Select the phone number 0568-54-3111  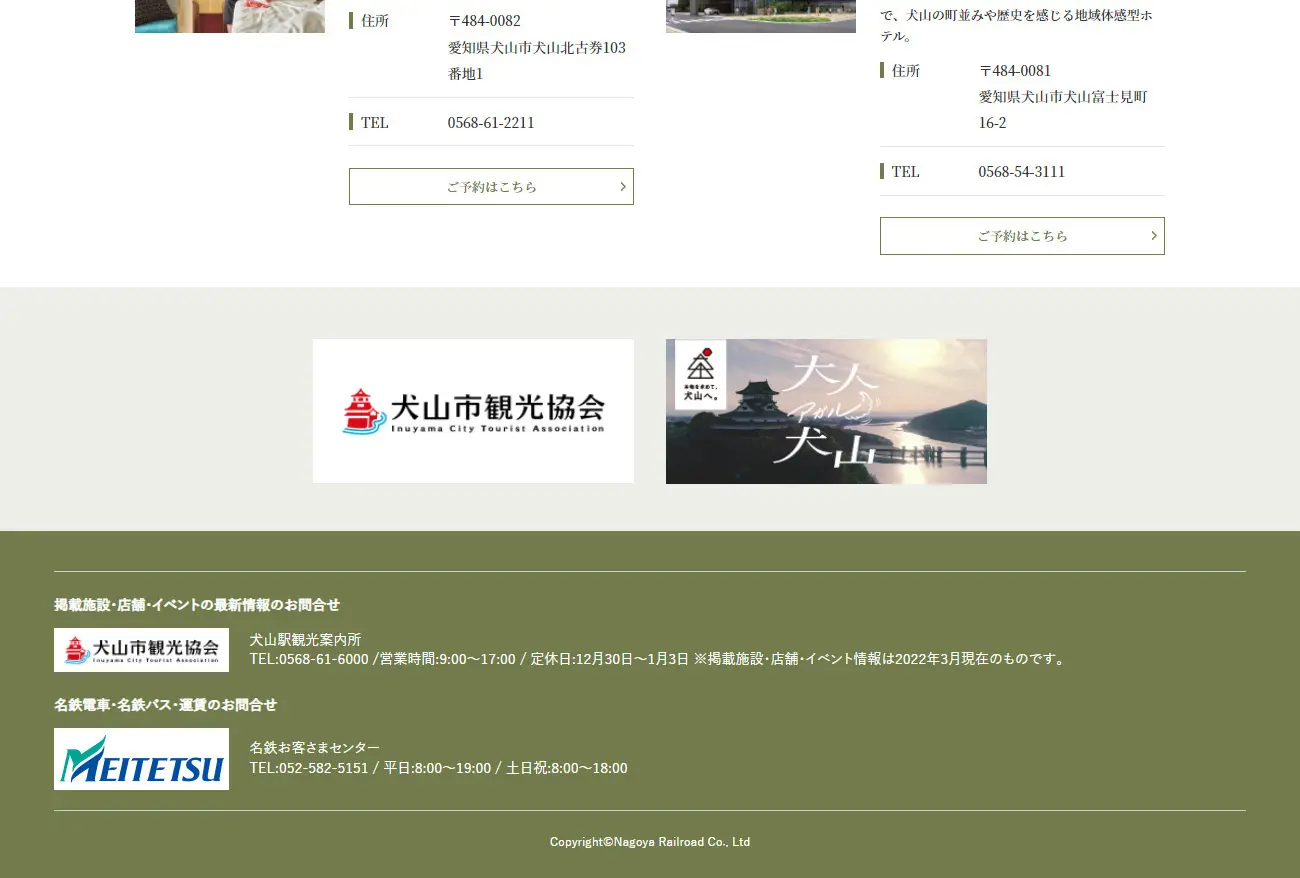tap(1022, 172)
